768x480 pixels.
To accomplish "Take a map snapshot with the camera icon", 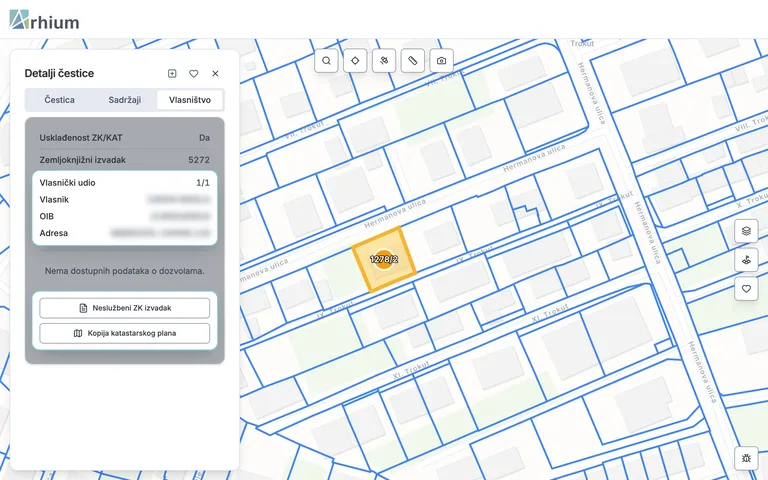I will click(441, 61).
